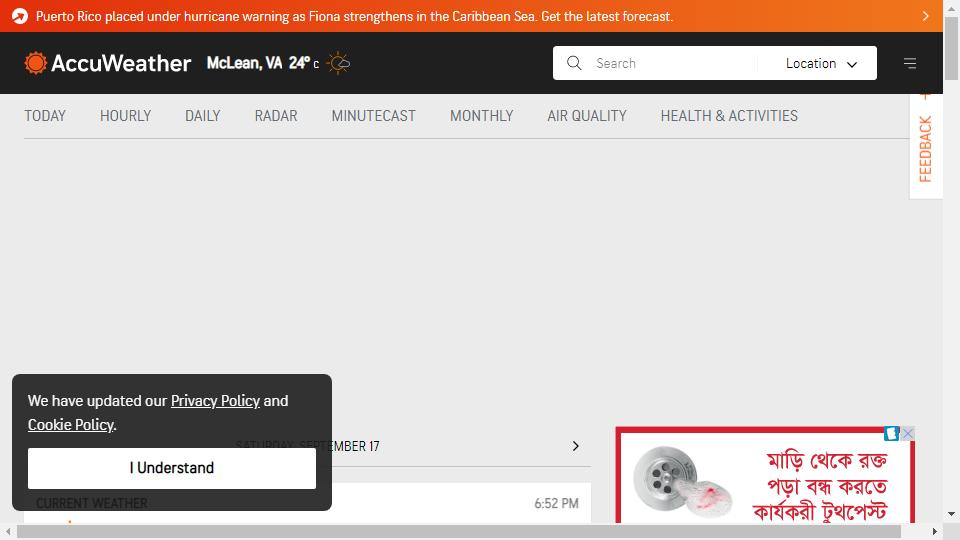Viewport: 960px width, 540px height.
Task: Go to the RADAR tab
Action: [276, 116]
